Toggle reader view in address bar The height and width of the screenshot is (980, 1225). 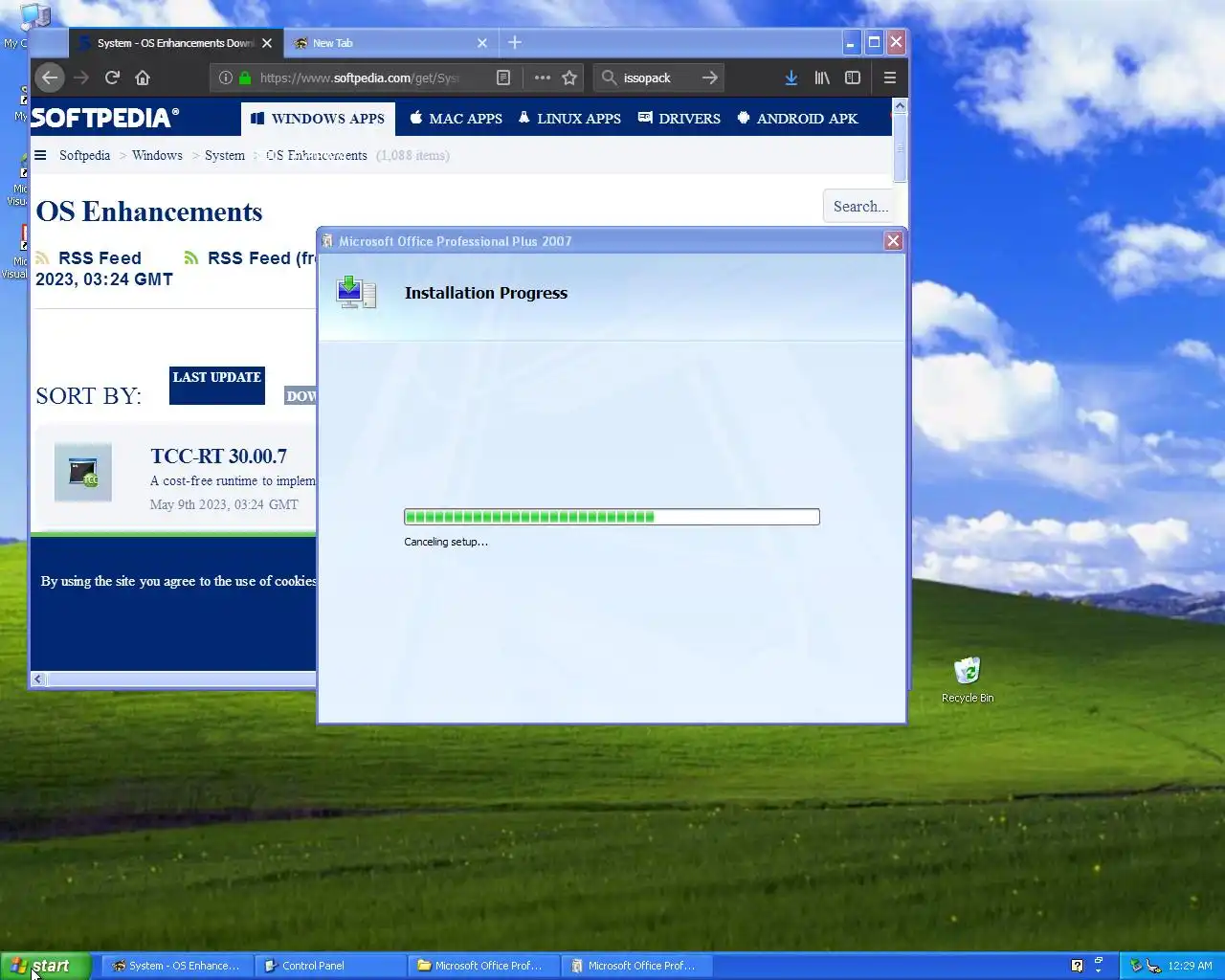pyautogui.click(x=503, y=78)
